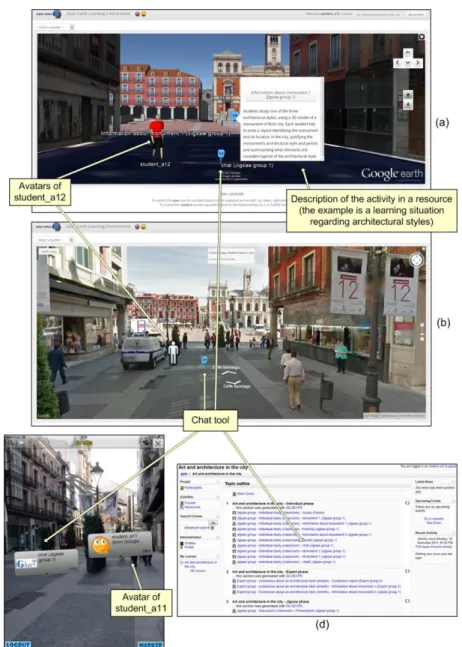Tap the camera icon in mobile app toolbar
462x647 pixels.
point(146,443)
